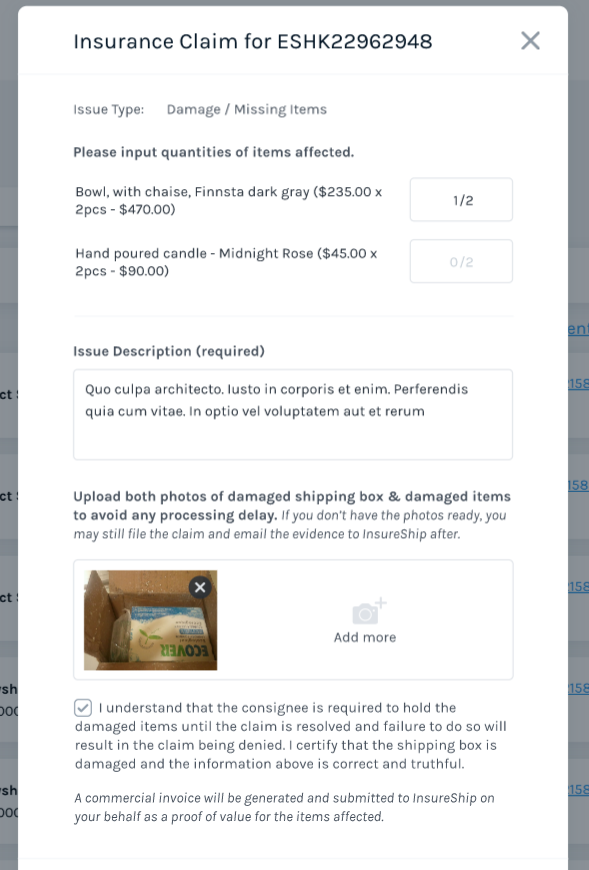Click the commercial invoice note in italics

(x=285, y=807)
